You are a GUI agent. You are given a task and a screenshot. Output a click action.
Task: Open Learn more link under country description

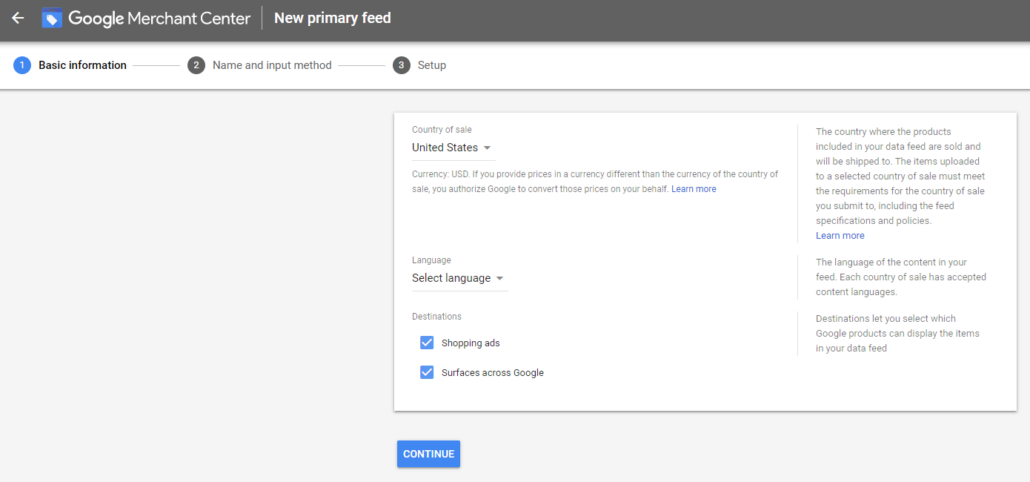pyautogui.click(x=840, y=235)
